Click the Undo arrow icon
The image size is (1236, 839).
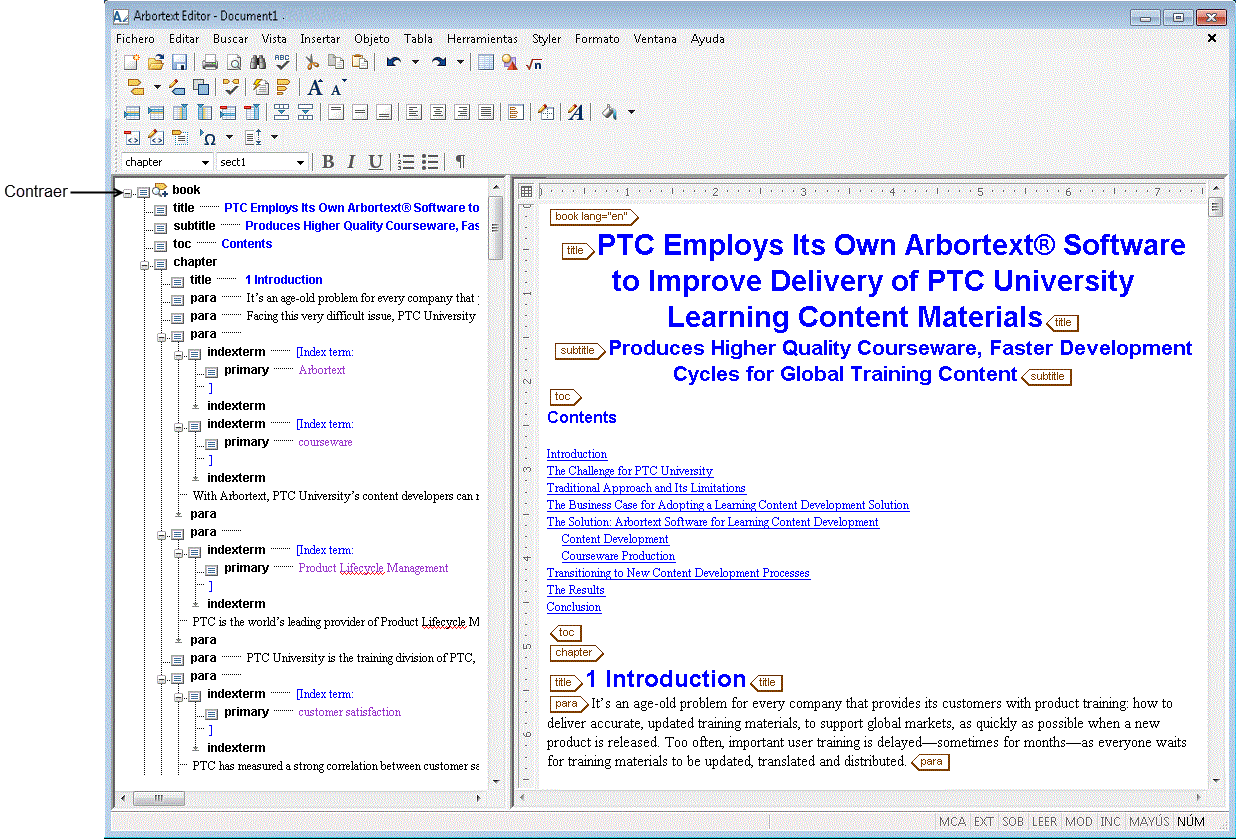pos(393,62)
